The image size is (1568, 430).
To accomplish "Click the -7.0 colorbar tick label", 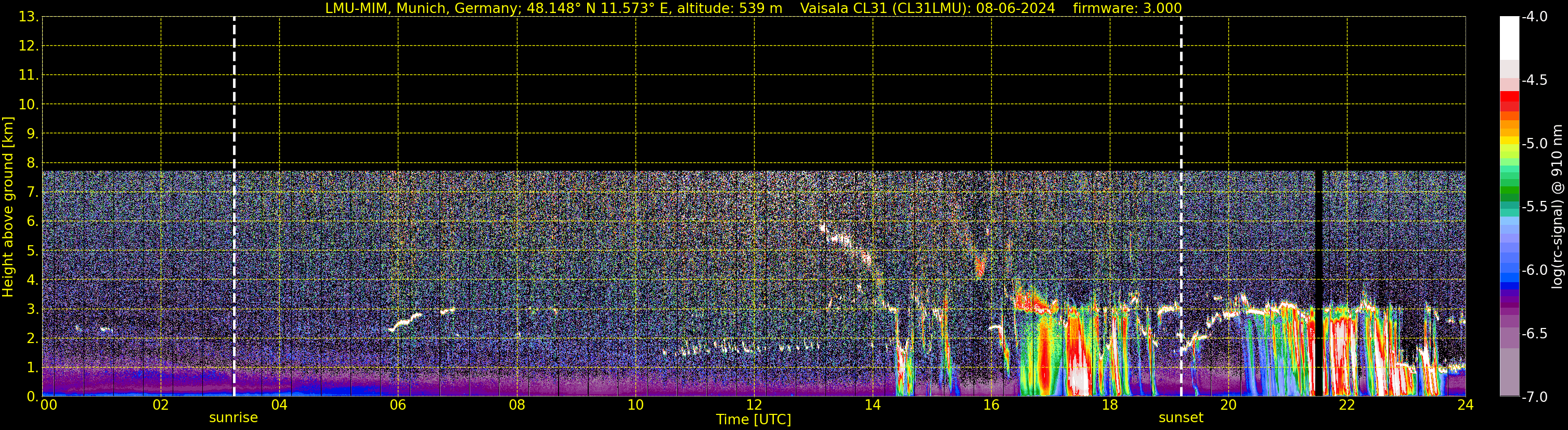I will [x=1534, y=397].
